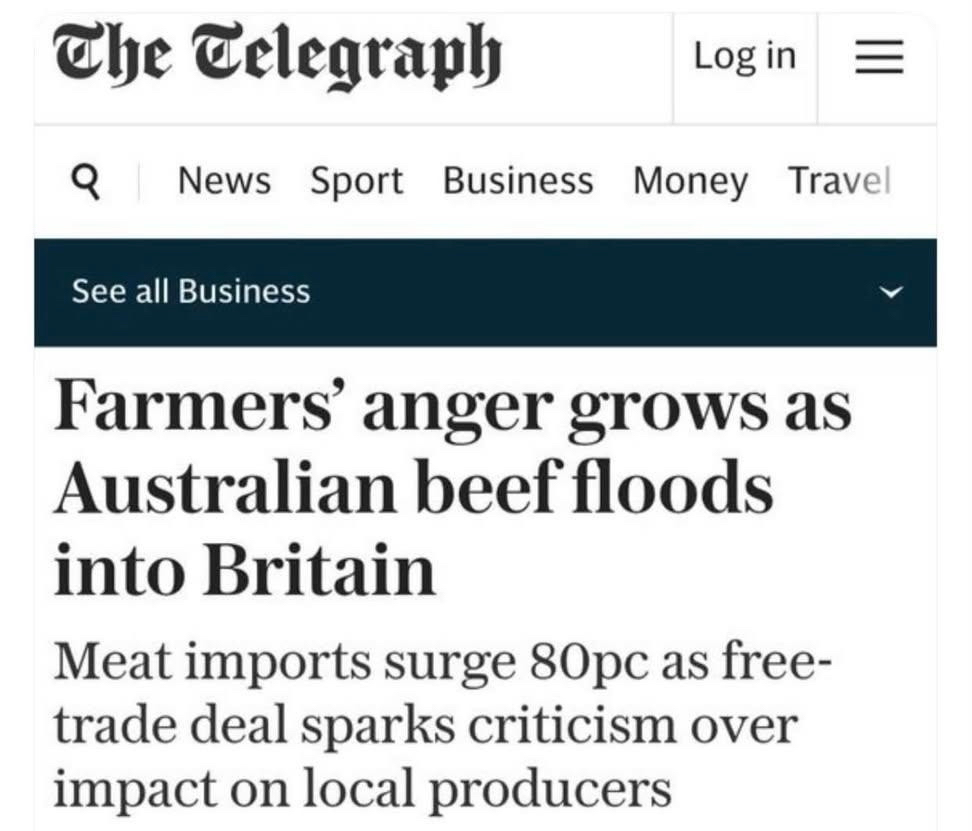
Task: Select Business in the navigation bar
Action: [517, 182]
